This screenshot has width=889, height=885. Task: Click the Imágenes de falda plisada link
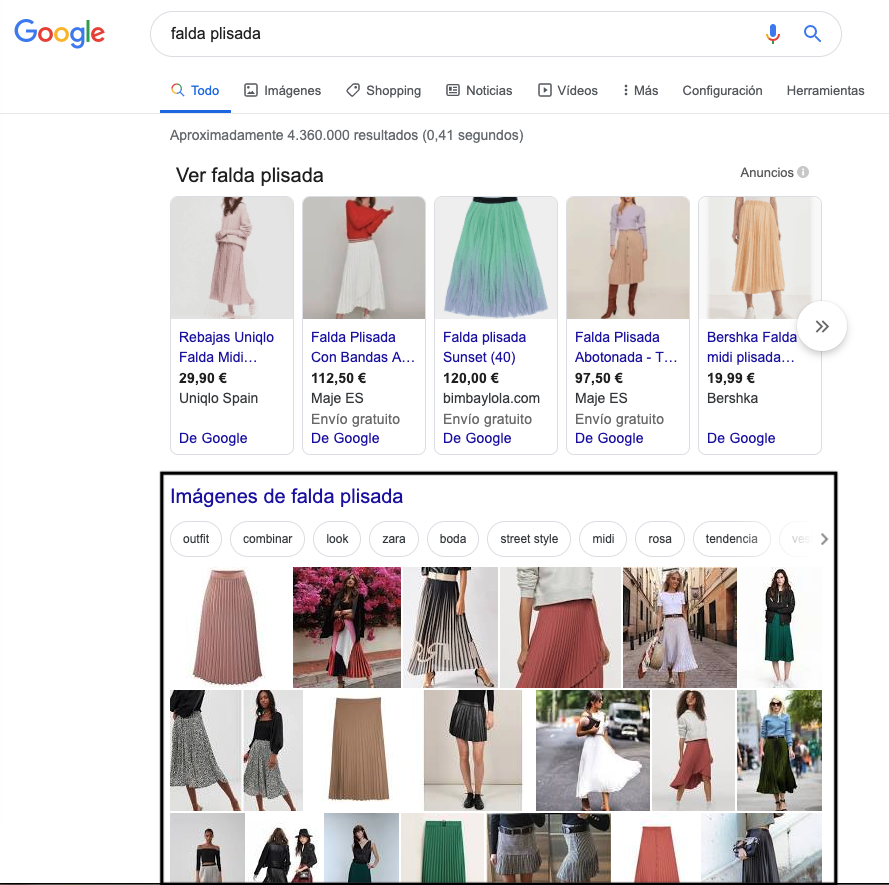(287, 496)
